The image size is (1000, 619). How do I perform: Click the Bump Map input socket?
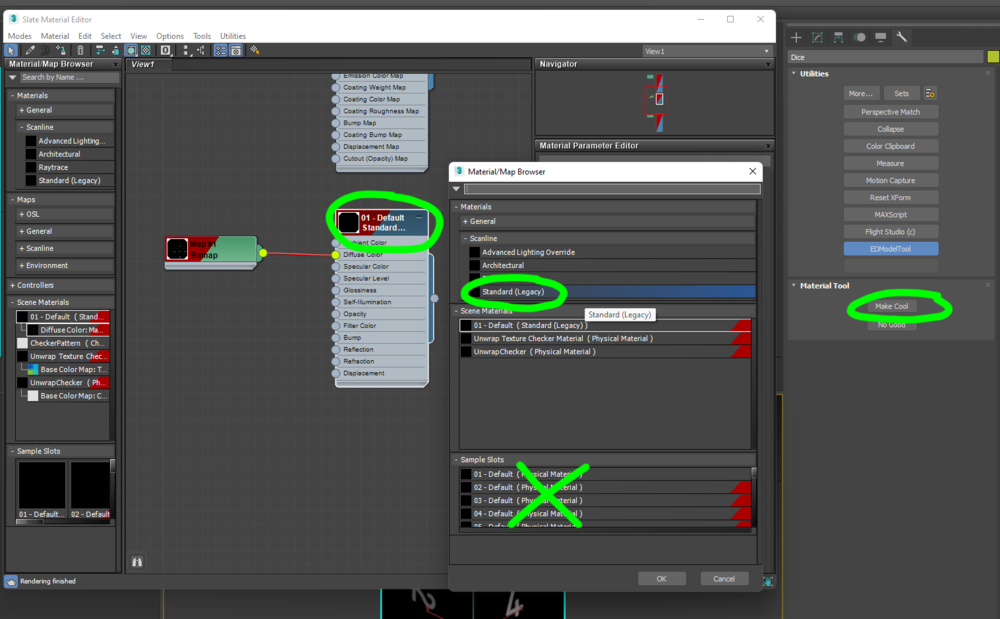coord(335,123)
